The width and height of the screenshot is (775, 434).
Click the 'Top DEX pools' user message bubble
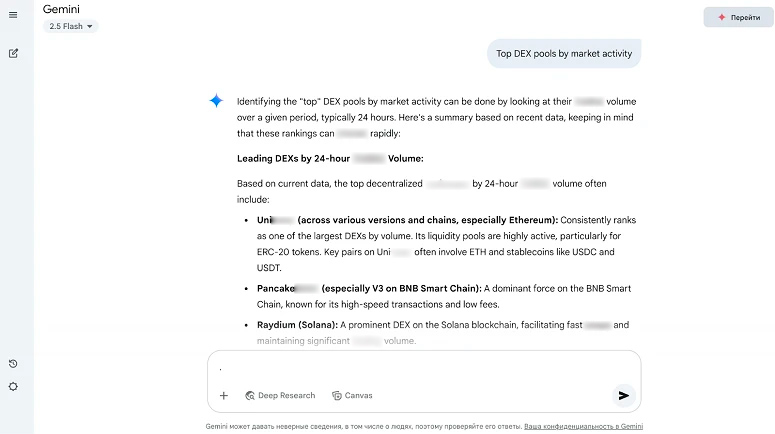click(564, 54)
